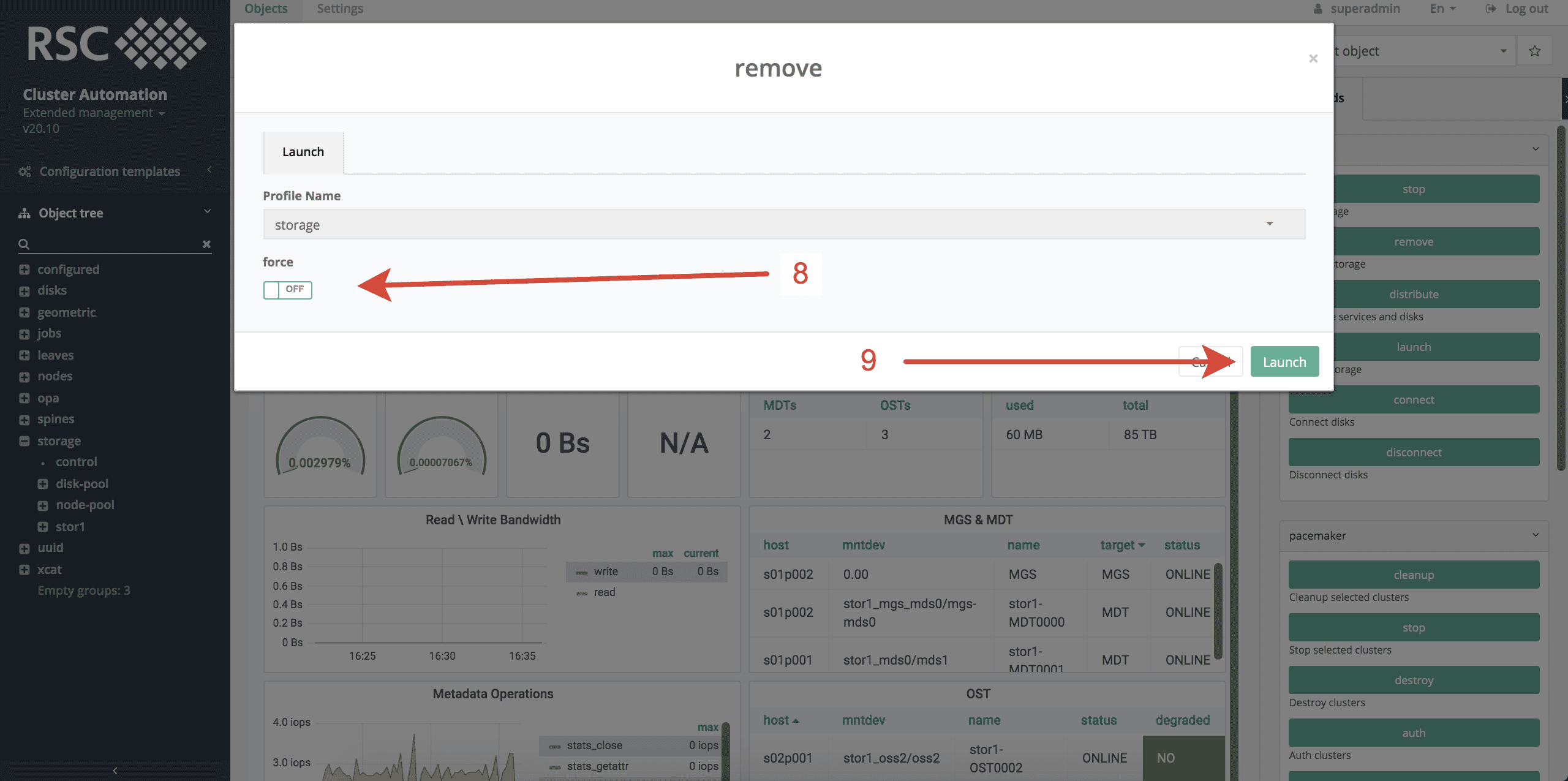The image size is (1568, 781).
Task: Toggle the force switch in remove dialog
Action: (x=287, y=290)
